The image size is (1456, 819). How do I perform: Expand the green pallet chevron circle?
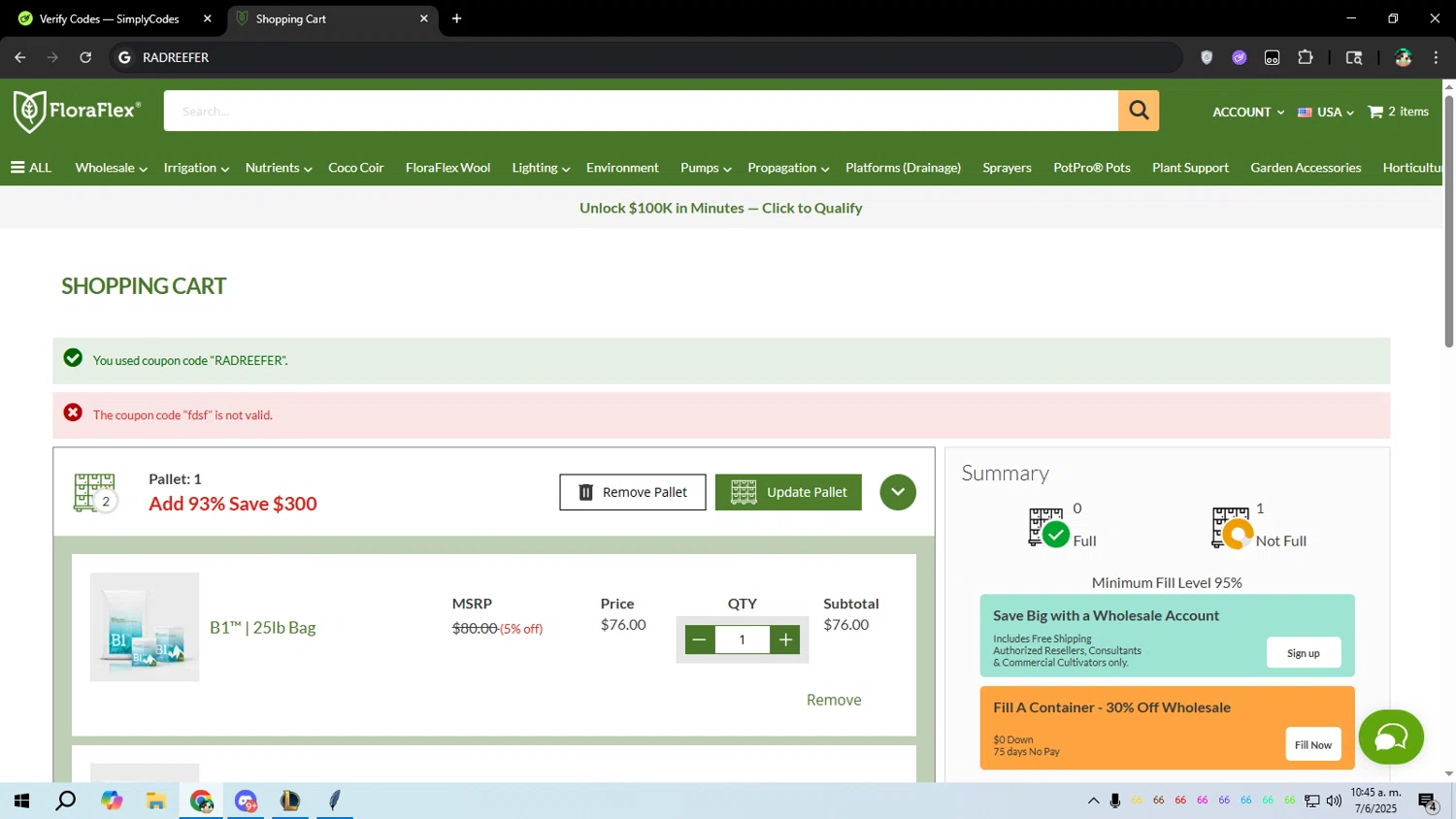tap(898, 492)
